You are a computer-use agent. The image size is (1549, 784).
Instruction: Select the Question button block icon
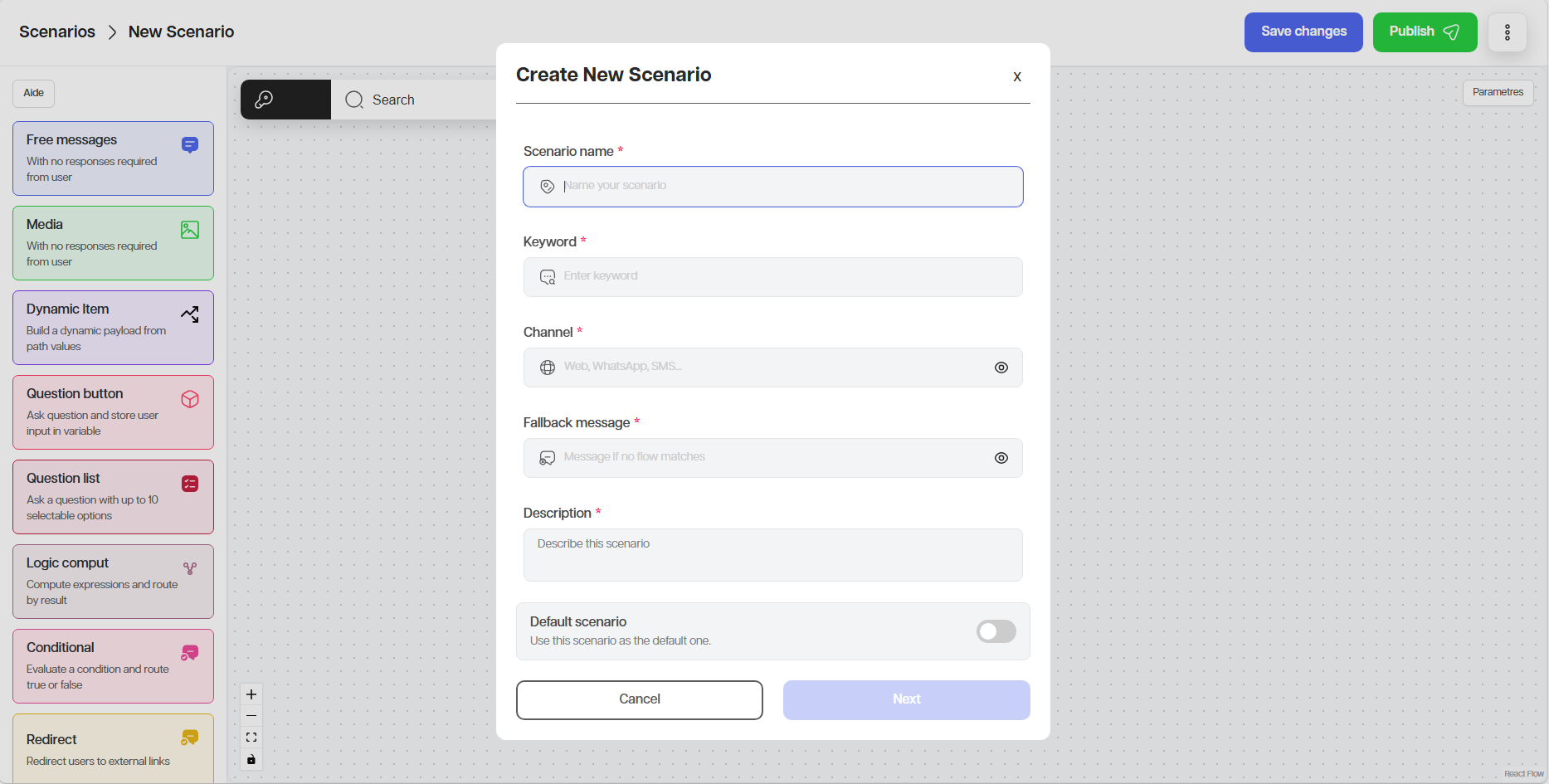[190, 399]
